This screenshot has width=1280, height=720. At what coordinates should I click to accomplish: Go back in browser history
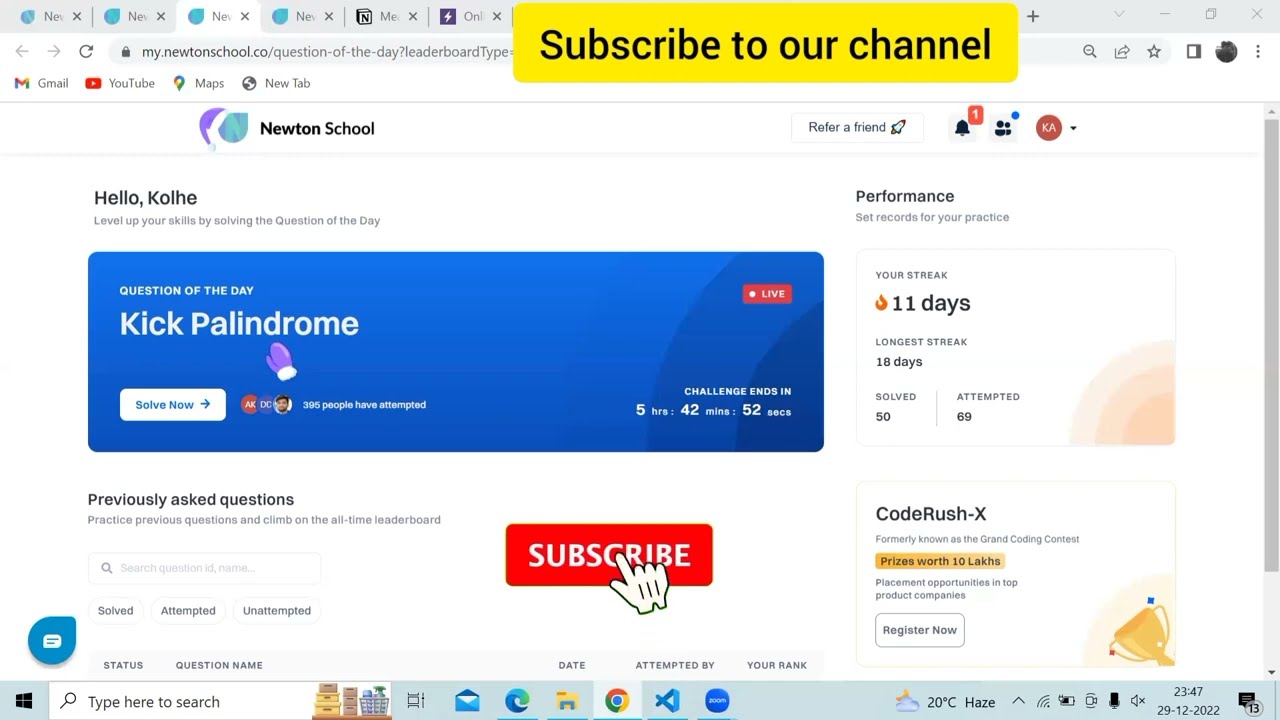pyautogui.click(x=22, y=51)
